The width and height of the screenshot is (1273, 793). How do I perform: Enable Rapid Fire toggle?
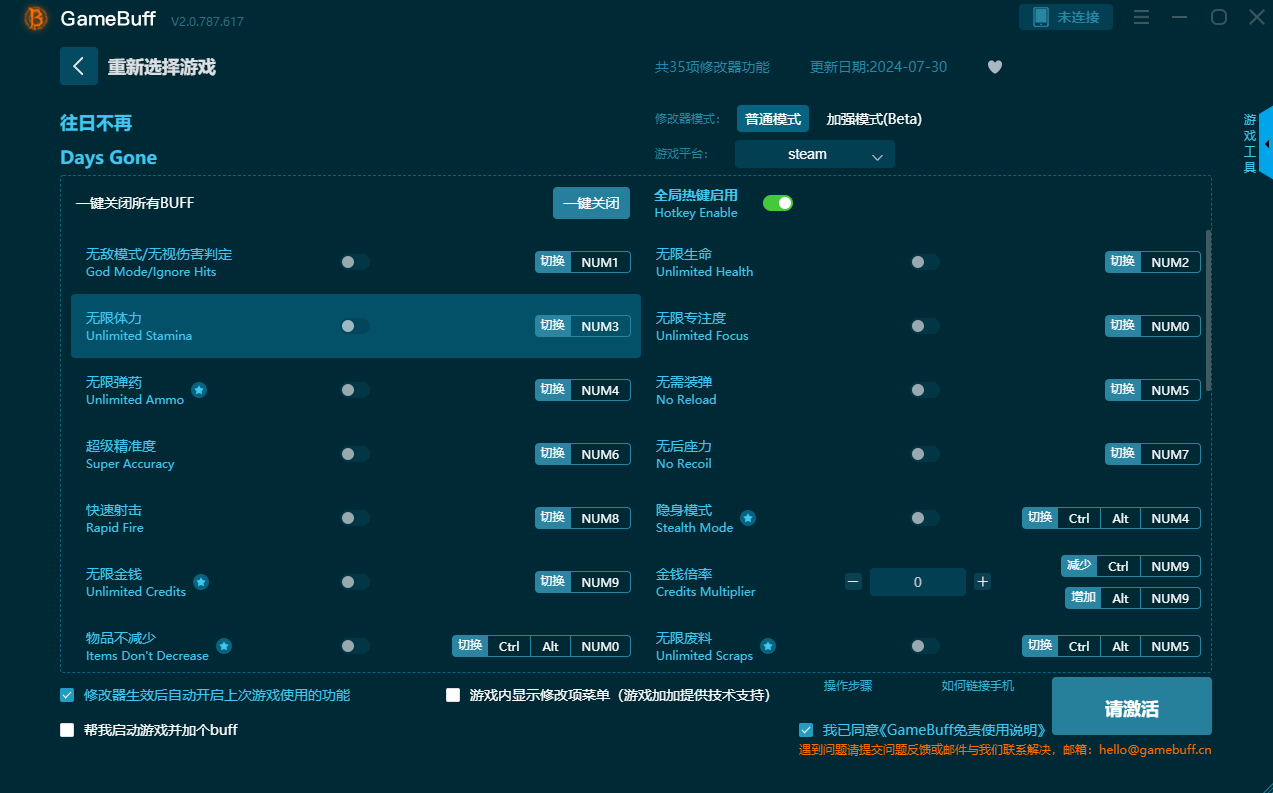pyautogui.click(x=355, y=518)
